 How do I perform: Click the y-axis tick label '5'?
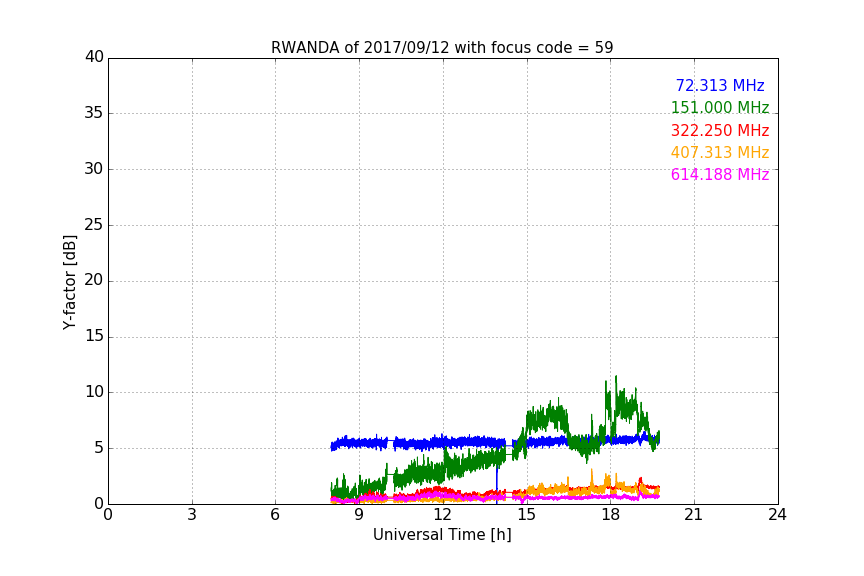pos(99,448)
